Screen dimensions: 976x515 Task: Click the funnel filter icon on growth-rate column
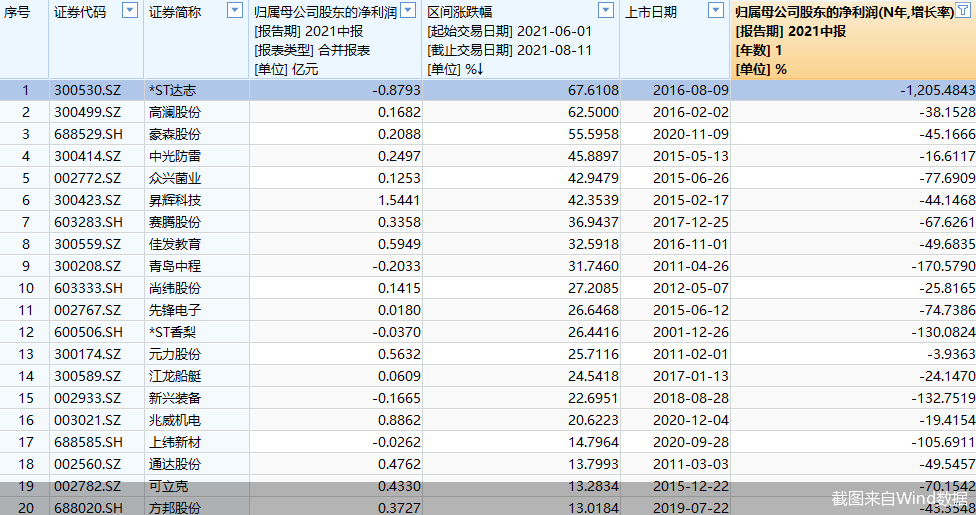pos(963,10)
